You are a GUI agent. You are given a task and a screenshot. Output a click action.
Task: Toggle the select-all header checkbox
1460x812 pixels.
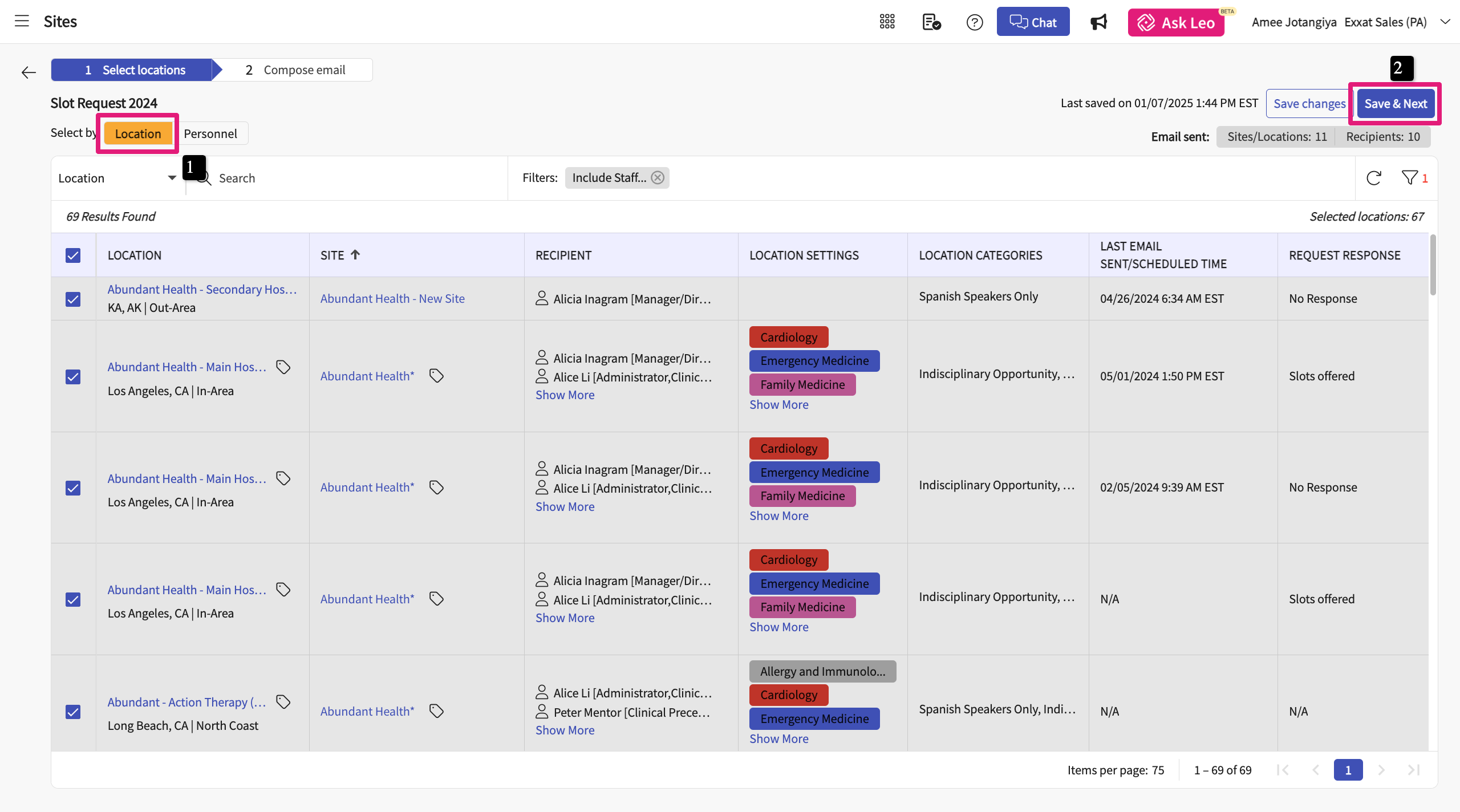point(73,255)
